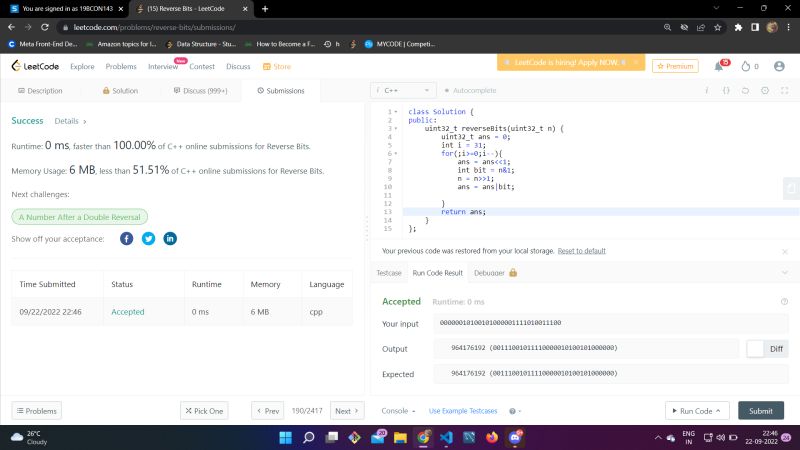Open the C++ language dropdown
This screenshot has width=800, height=450.
[x=403, y=90]
